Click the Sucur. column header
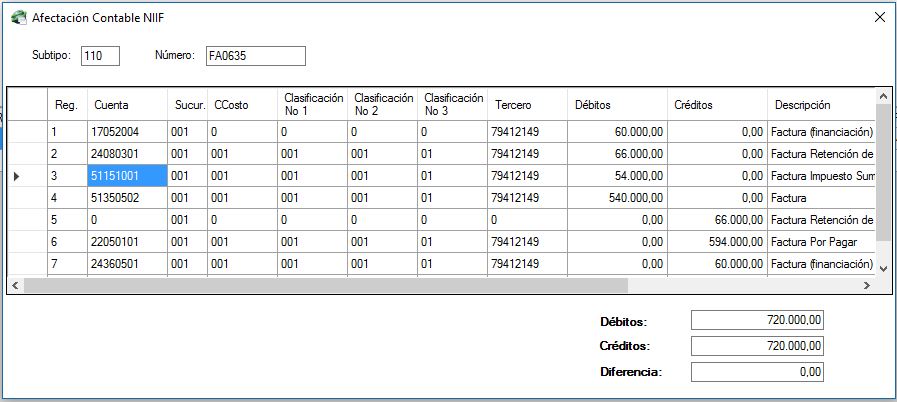 click(188, 105)
